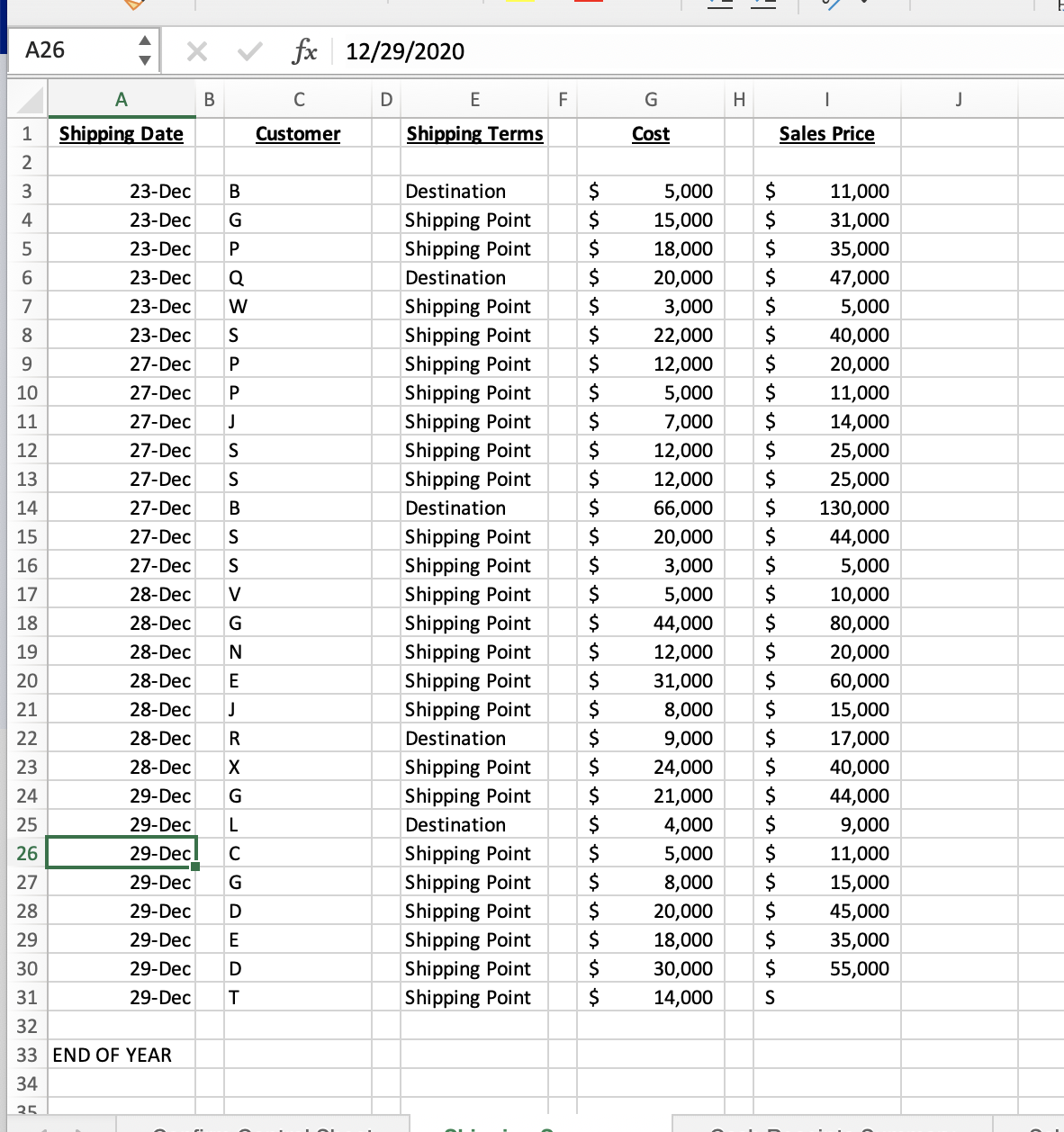The height and width of the screenshot is (1132, 1064).
Task: Select cost 7,000 in row 11
Action: [651, 421]
